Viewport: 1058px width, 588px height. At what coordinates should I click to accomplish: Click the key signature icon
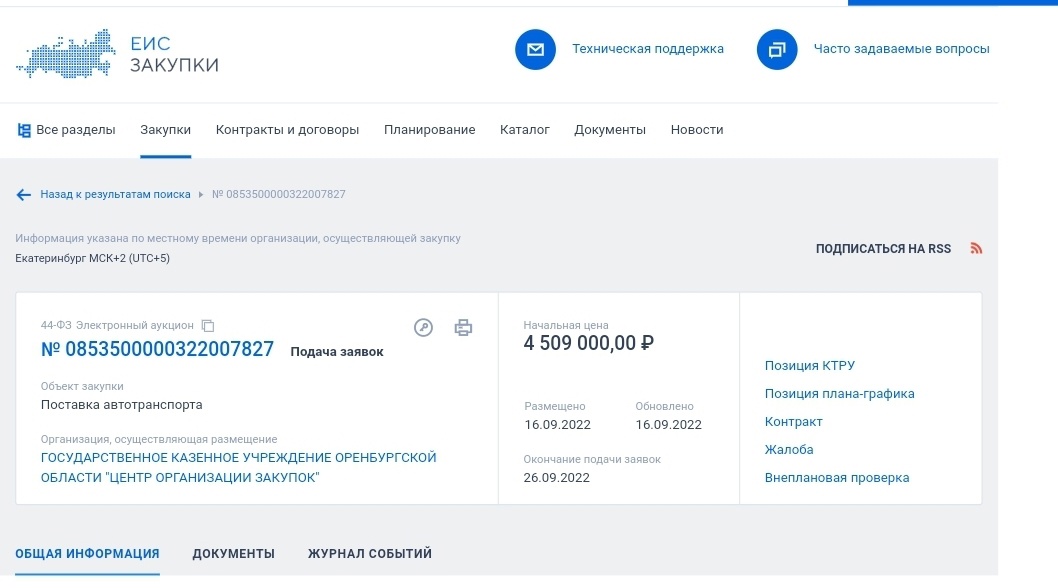(x=423, y=327)
